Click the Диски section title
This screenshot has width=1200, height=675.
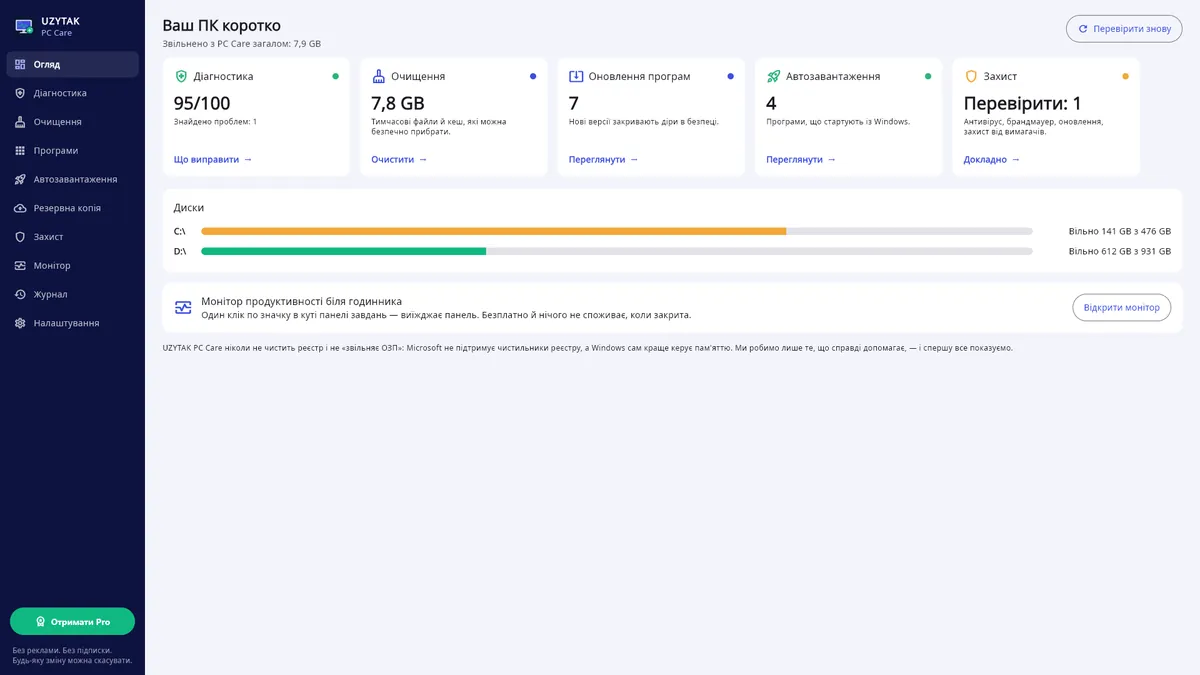click(189, 208)
